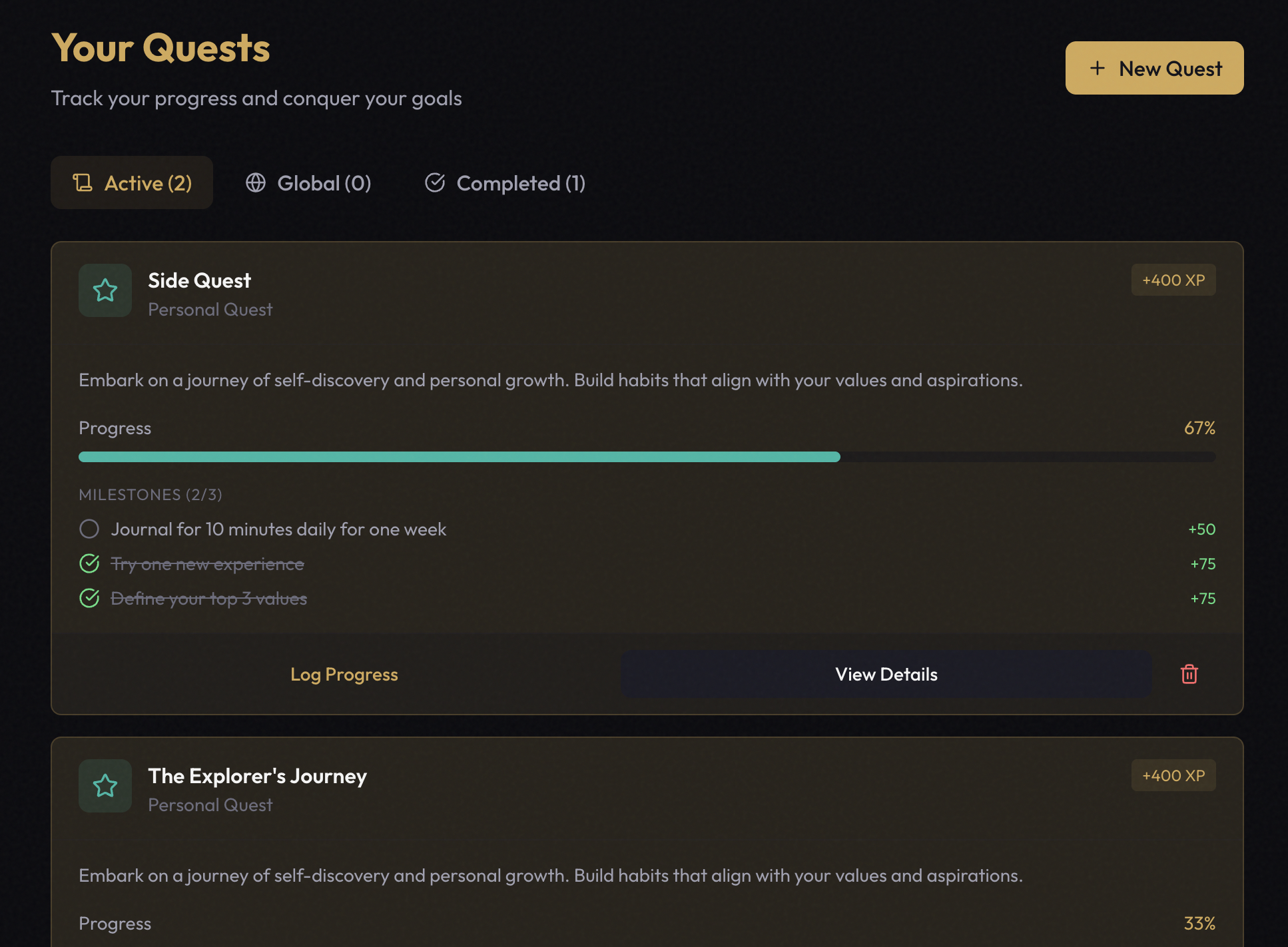The width and height of the screenshot is (1288, 947).
Task: Click the Side Quest star icon
Action: click(x=105, y=290)
